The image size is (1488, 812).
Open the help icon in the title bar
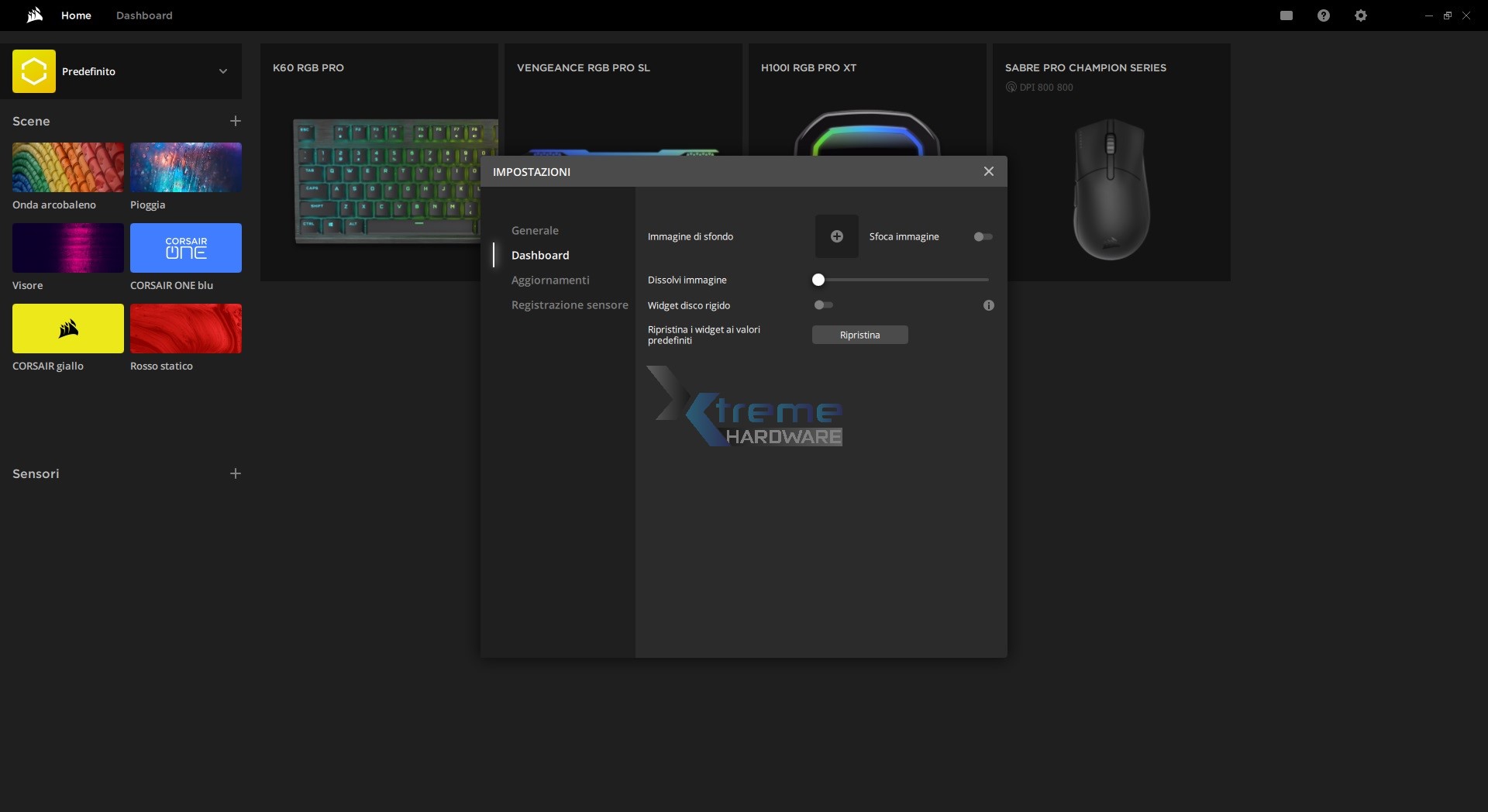(x=1324, y=15)
